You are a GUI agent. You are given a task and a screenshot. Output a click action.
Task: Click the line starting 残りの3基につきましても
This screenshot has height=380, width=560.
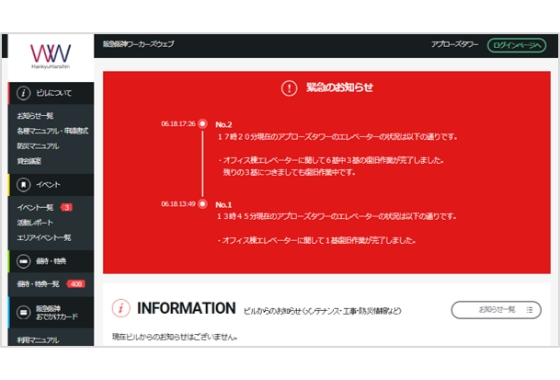(289, 172)
